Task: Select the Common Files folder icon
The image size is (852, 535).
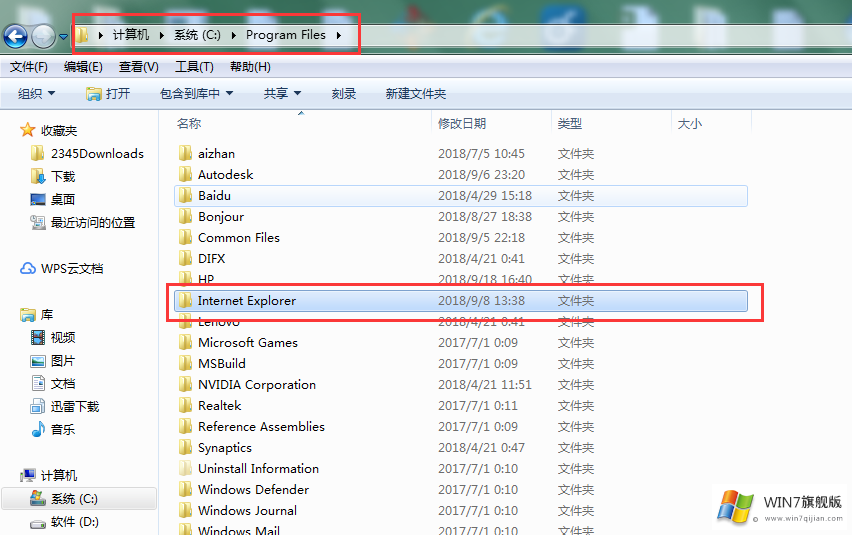Action: (x=185, y=237)
